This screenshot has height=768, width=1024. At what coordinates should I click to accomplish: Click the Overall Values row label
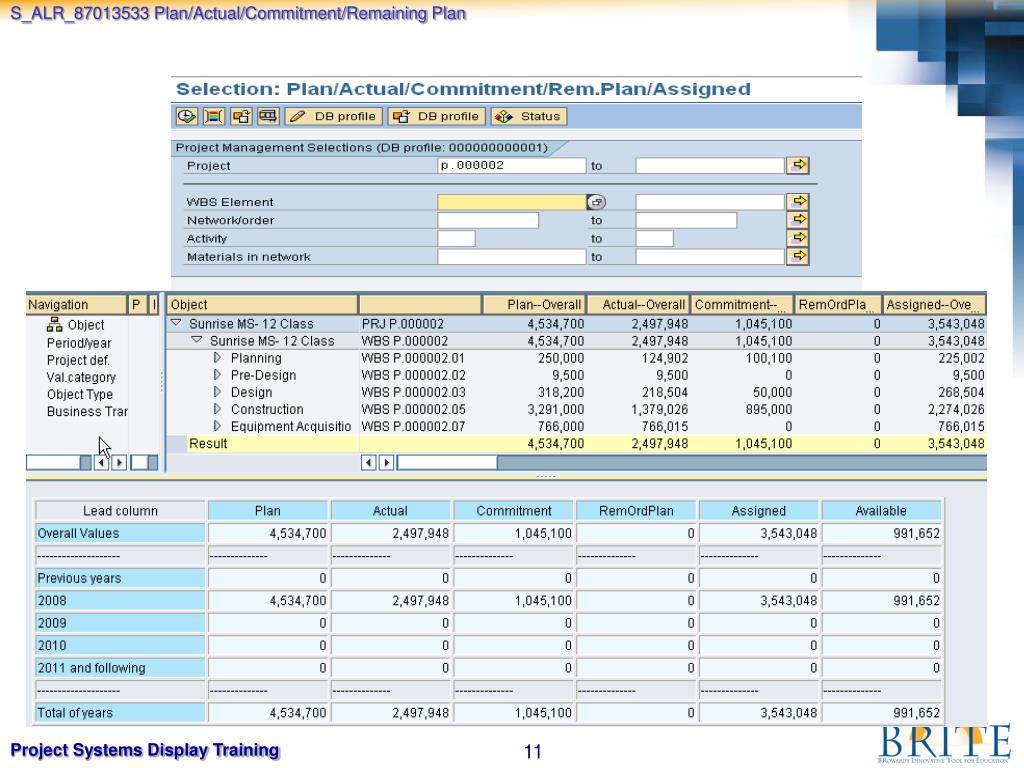120,533
